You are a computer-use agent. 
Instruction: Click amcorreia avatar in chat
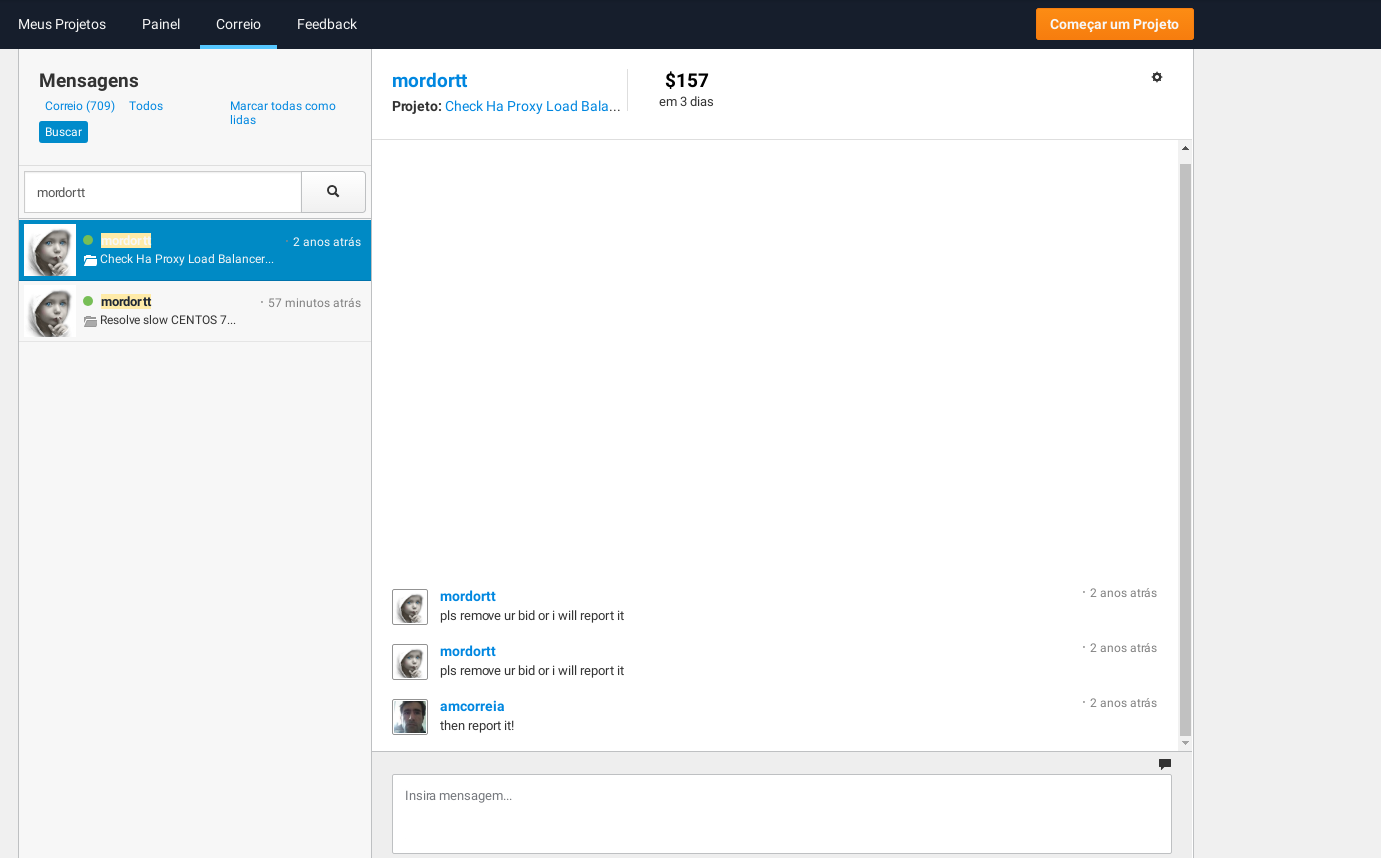point(410,717)
